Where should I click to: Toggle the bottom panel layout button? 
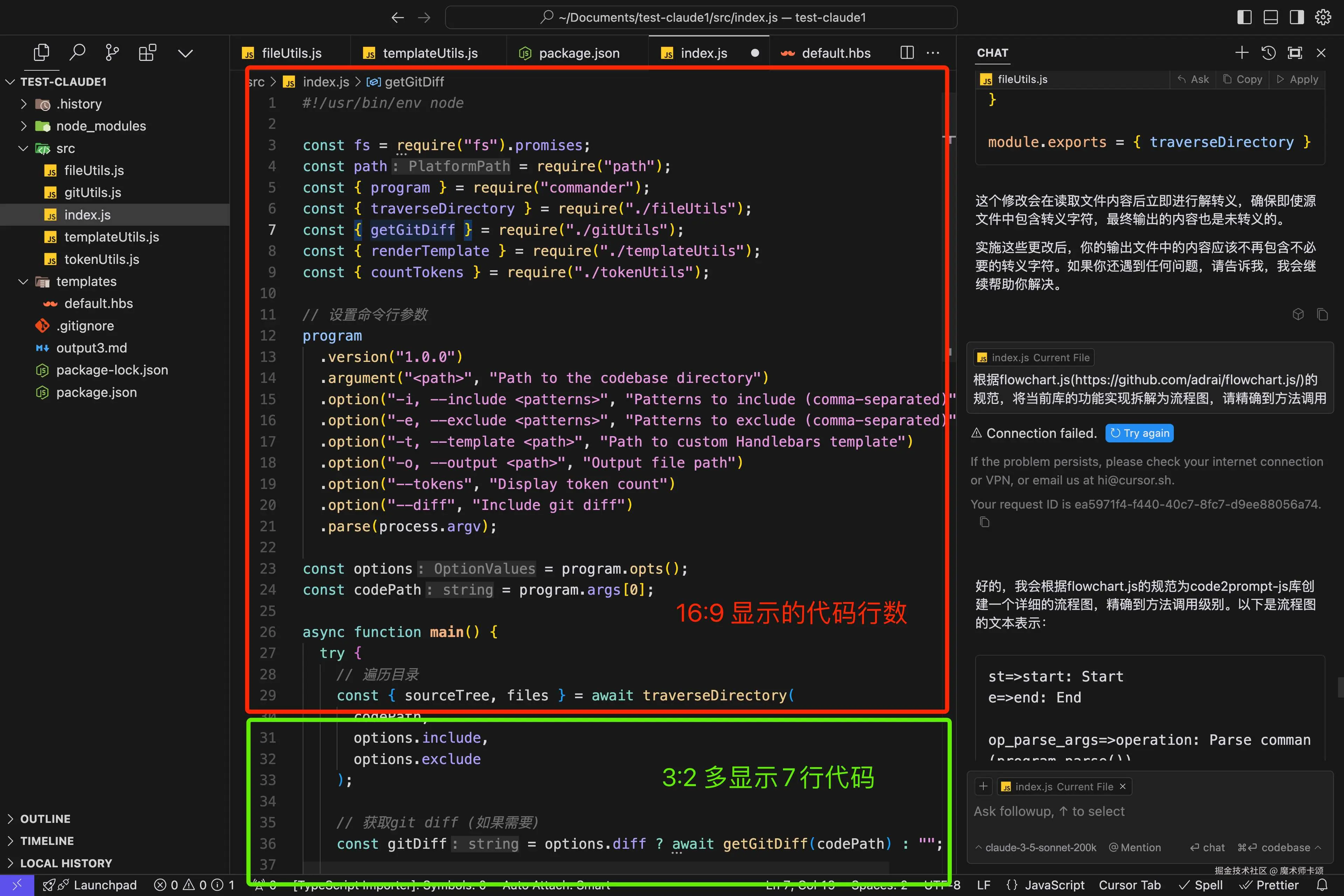[1270, 17]
